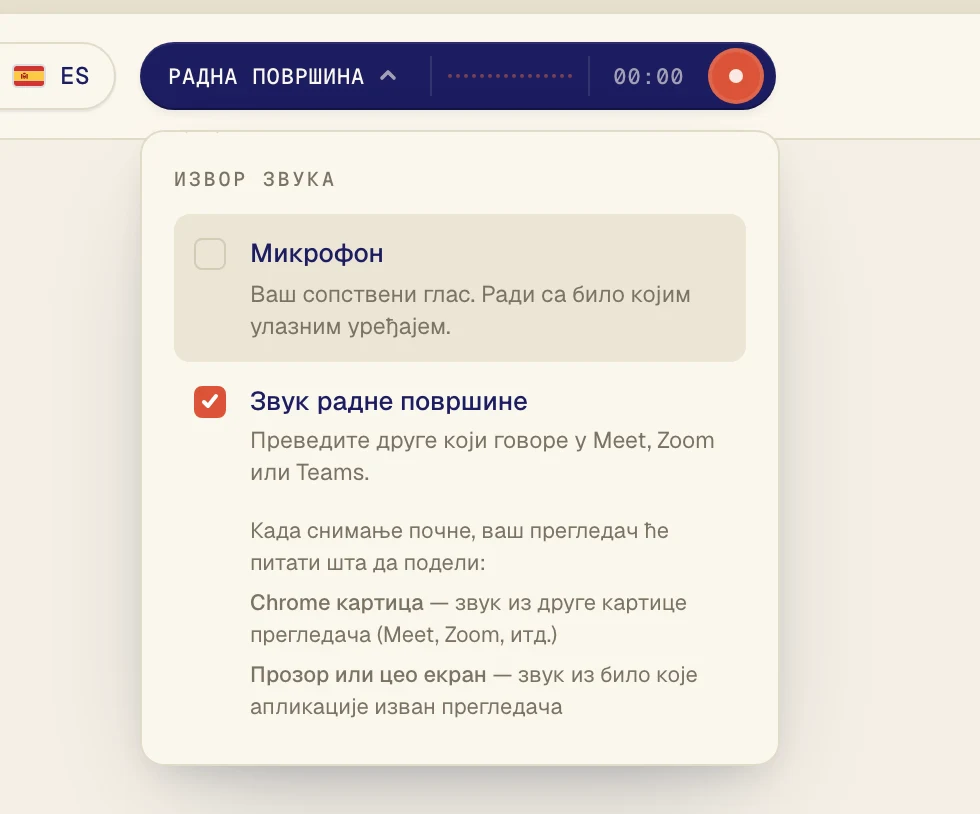The height and width of the screenshot is (814, 980).
Task: Click the 00:00 recording timer
Action: pyautogui.click(x=648, y=76)
